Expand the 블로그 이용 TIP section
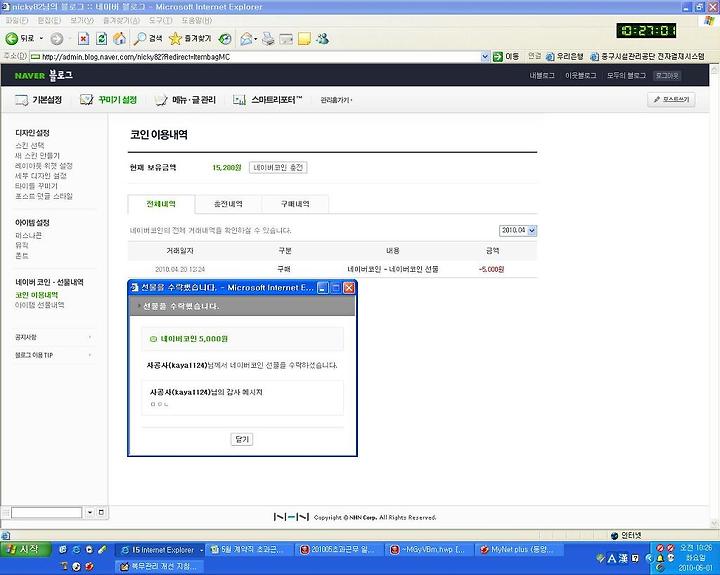720x575 pixels. click(53, 355)
